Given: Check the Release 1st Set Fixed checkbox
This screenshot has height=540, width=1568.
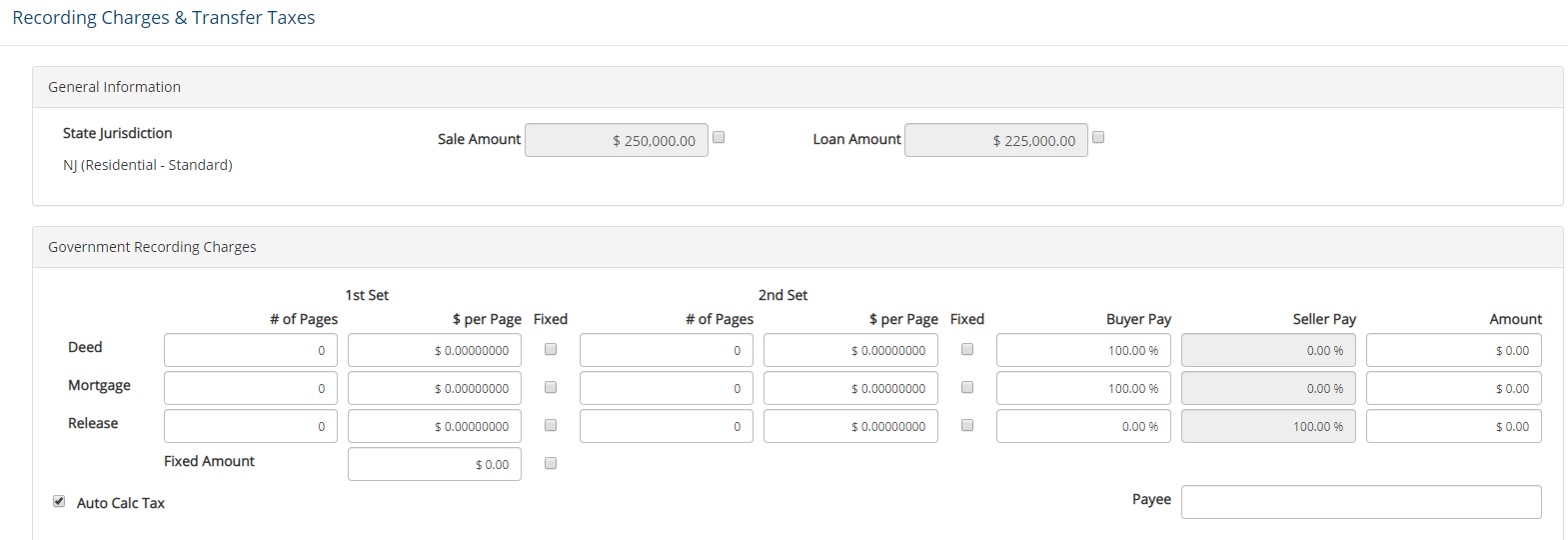Looking at the screenshot, I should pyautogui.click(x=550, y=426).
